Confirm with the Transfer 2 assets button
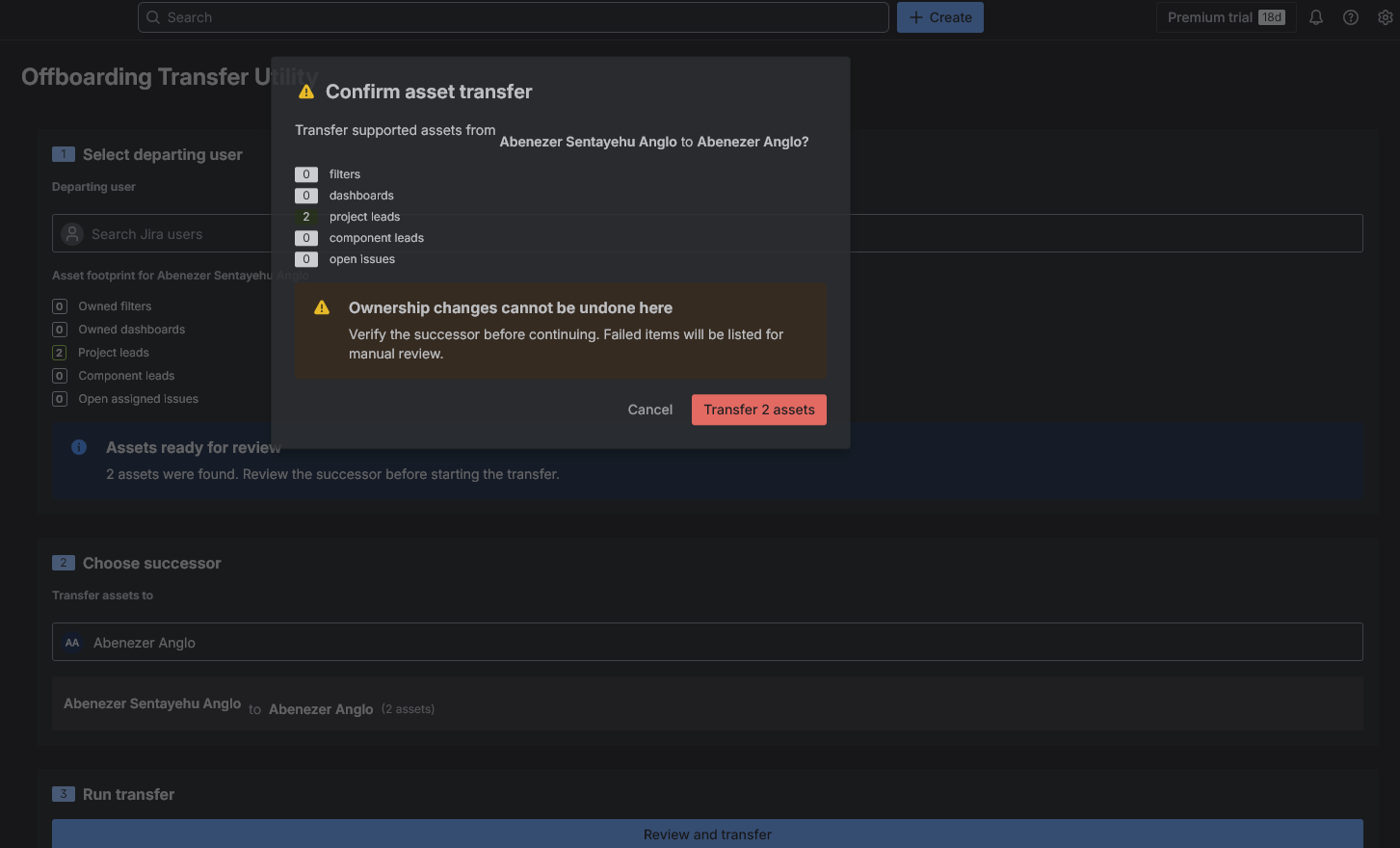 (759, 410)
